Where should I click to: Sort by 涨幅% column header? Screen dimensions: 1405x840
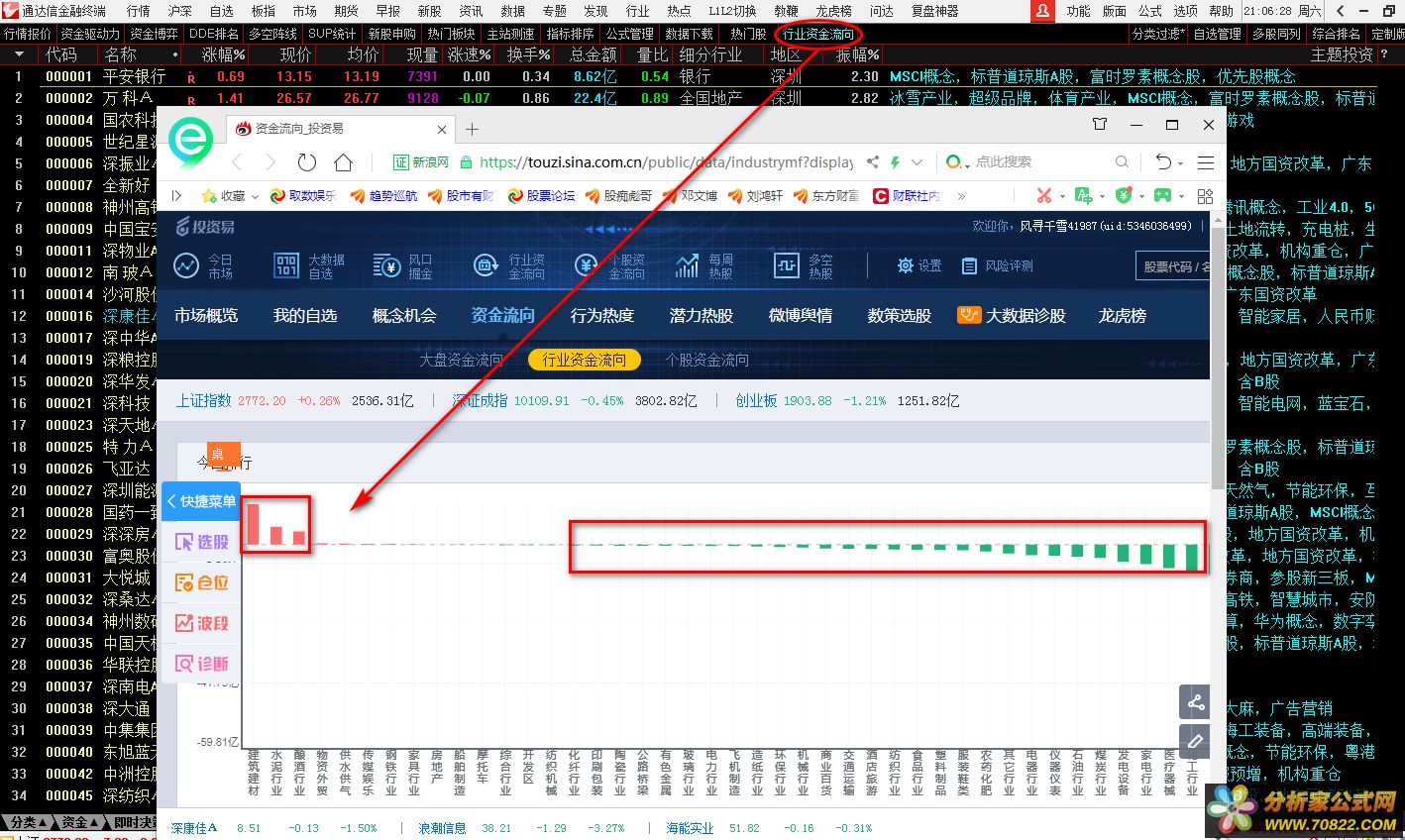223,54
